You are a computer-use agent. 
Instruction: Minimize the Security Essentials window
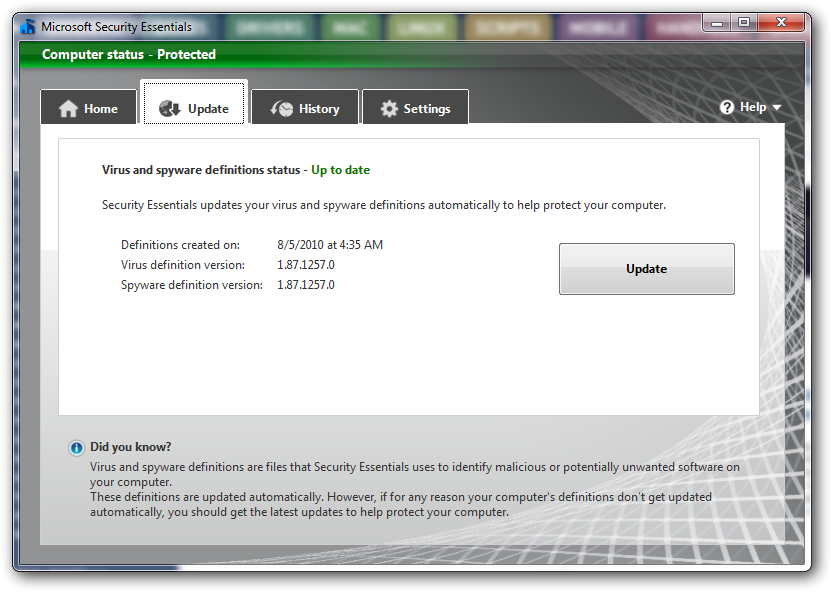[716, 21]
